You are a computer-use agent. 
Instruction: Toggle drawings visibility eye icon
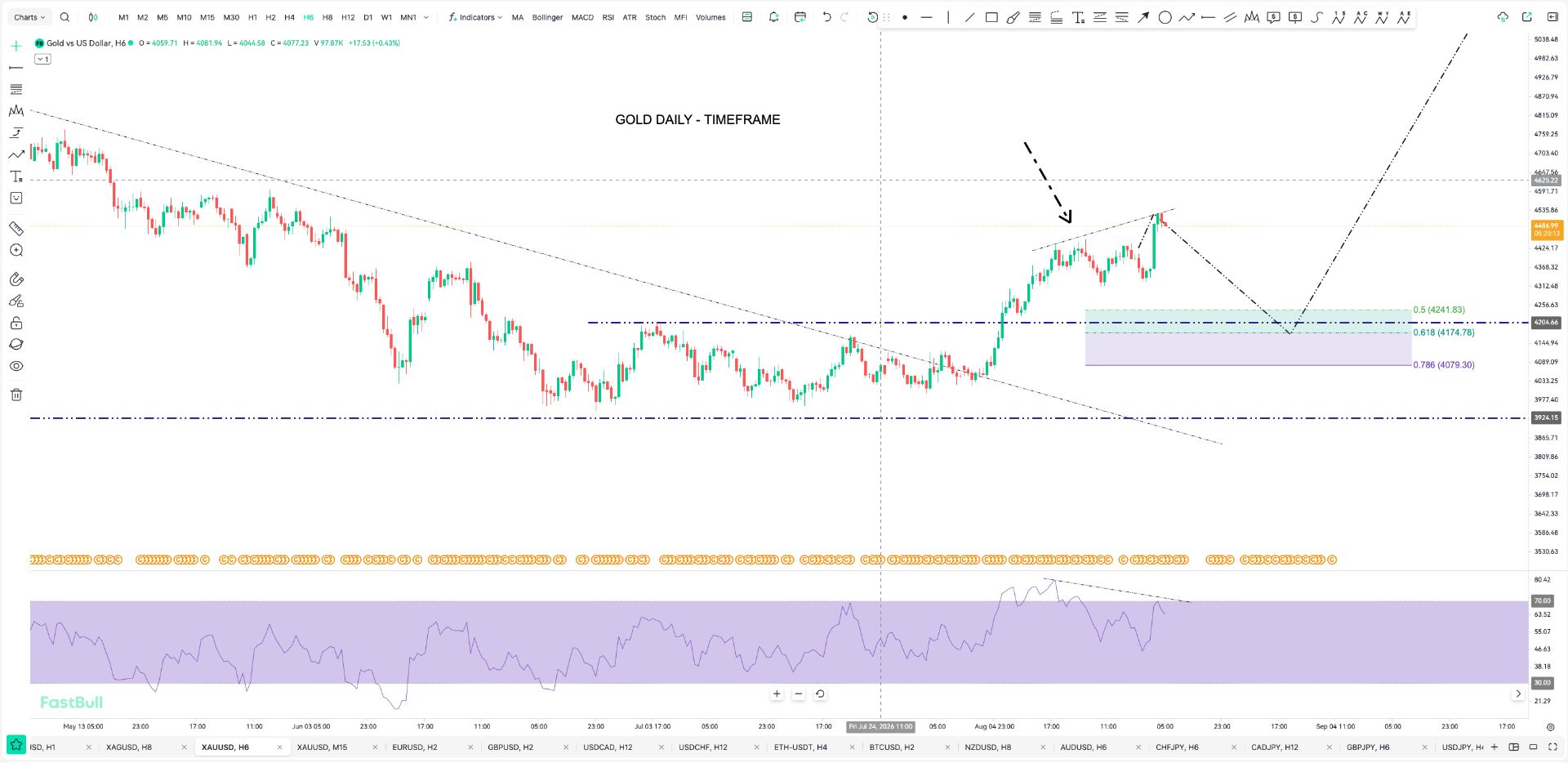16,366
